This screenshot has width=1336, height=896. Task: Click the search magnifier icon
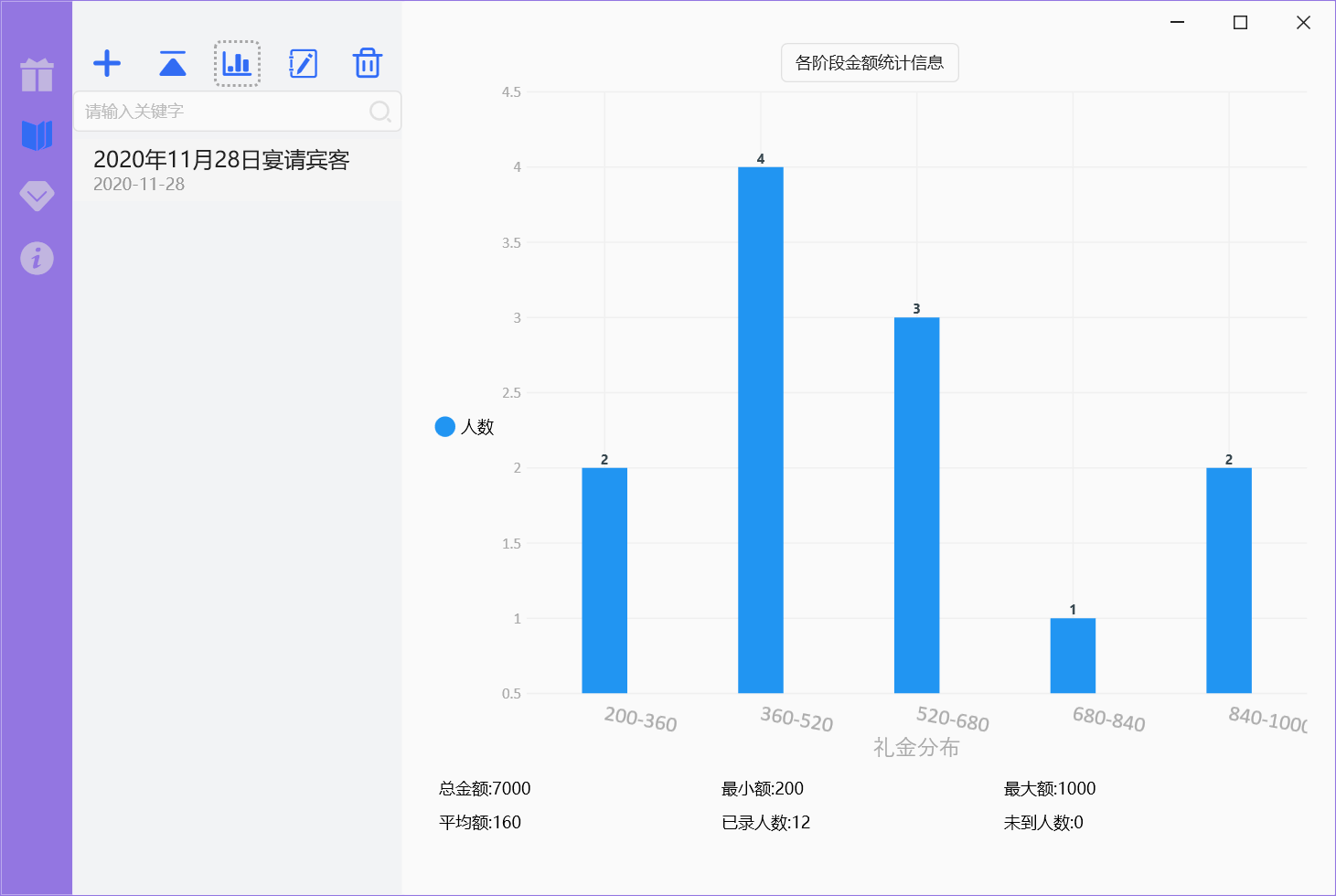pyautogui.click(x=380, y=112)
